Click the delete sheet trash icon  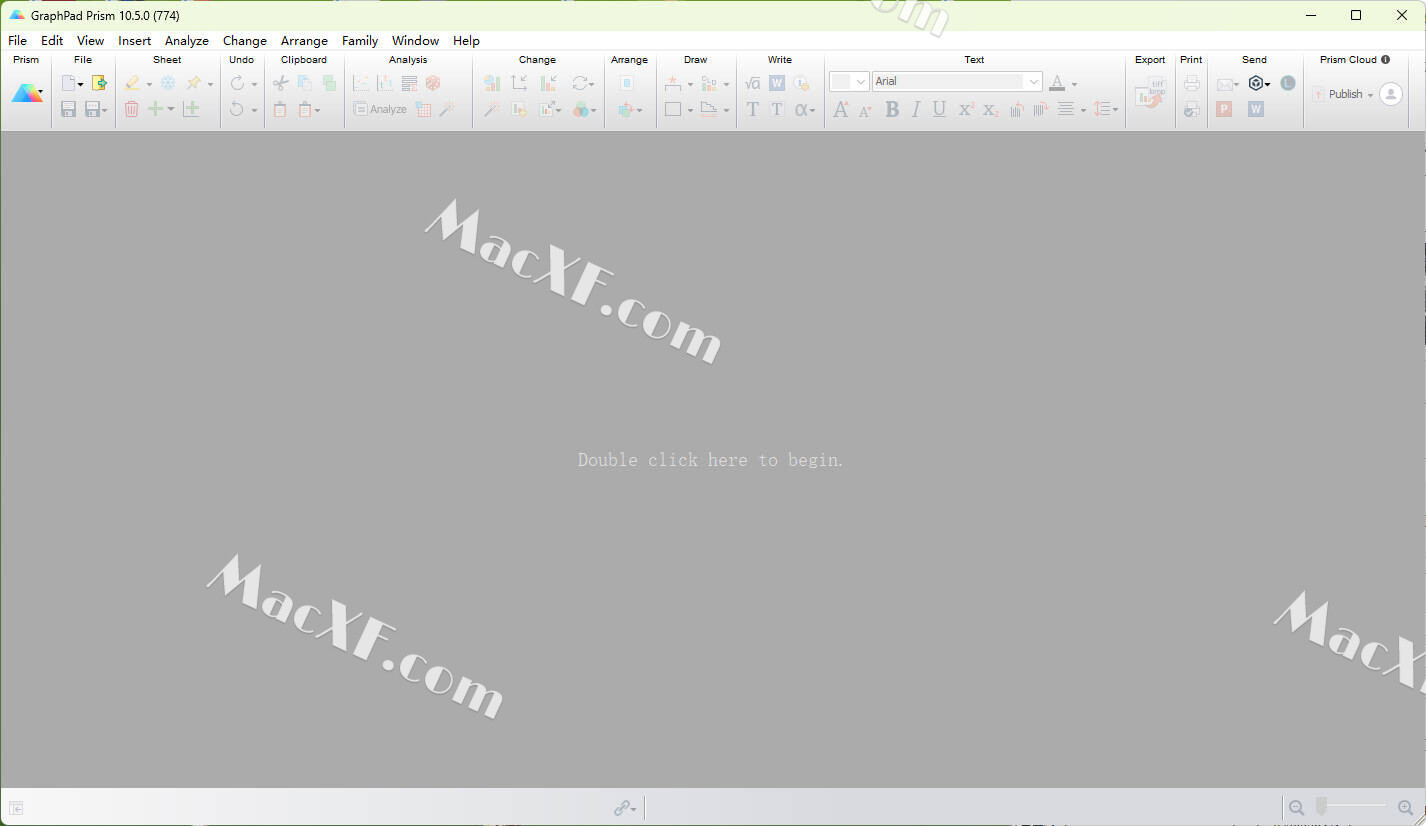coord(132,109)
